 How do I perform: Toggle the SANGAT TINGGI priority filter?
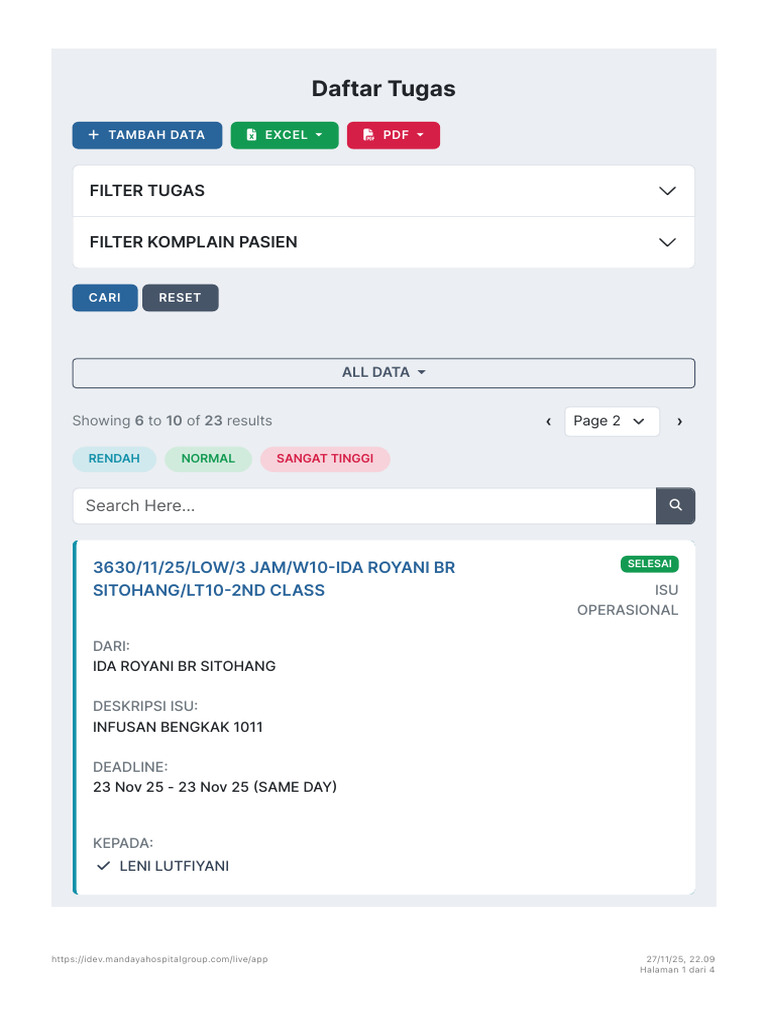[325, 458]
